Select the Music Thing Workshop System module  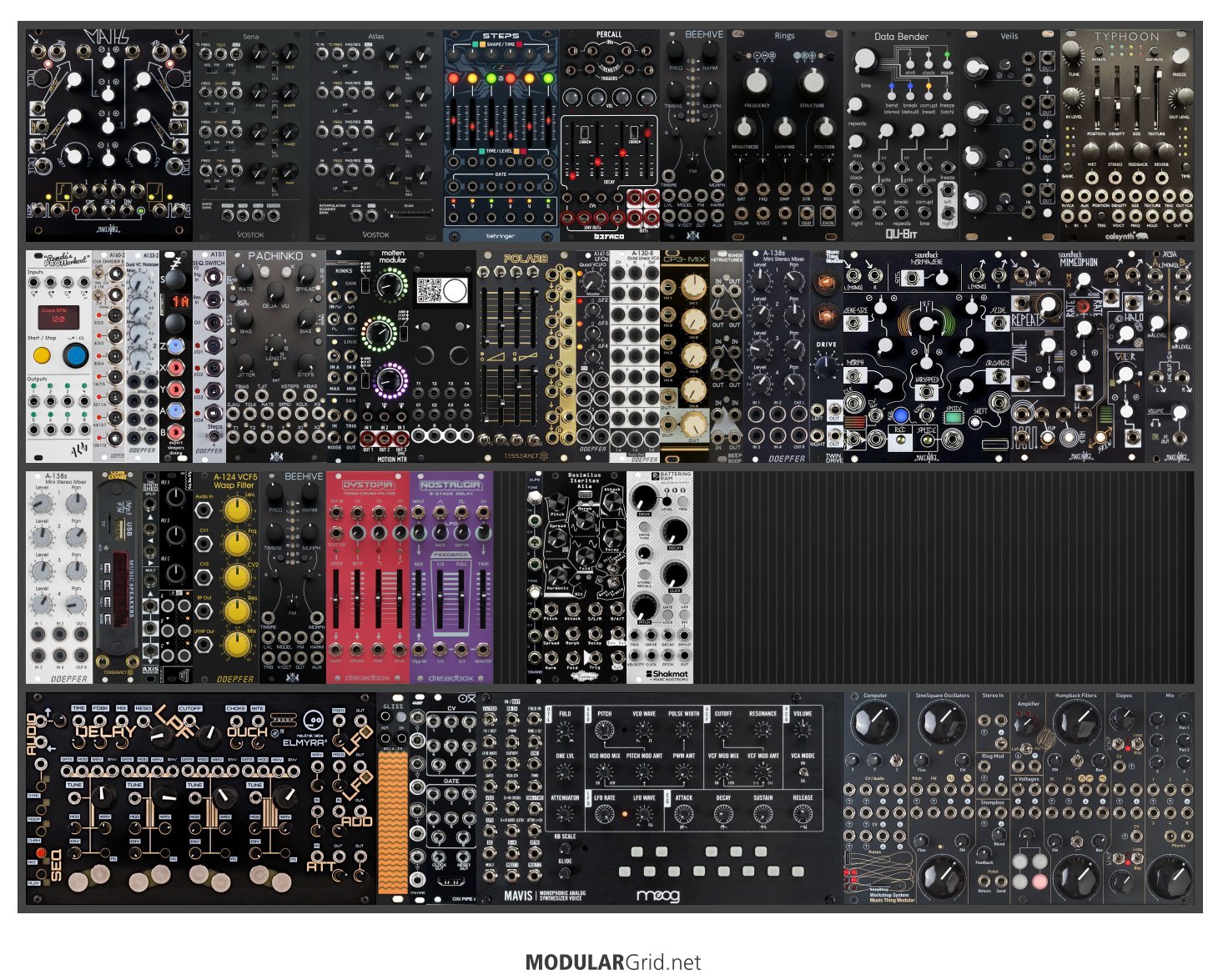[x=1019, y=798]
